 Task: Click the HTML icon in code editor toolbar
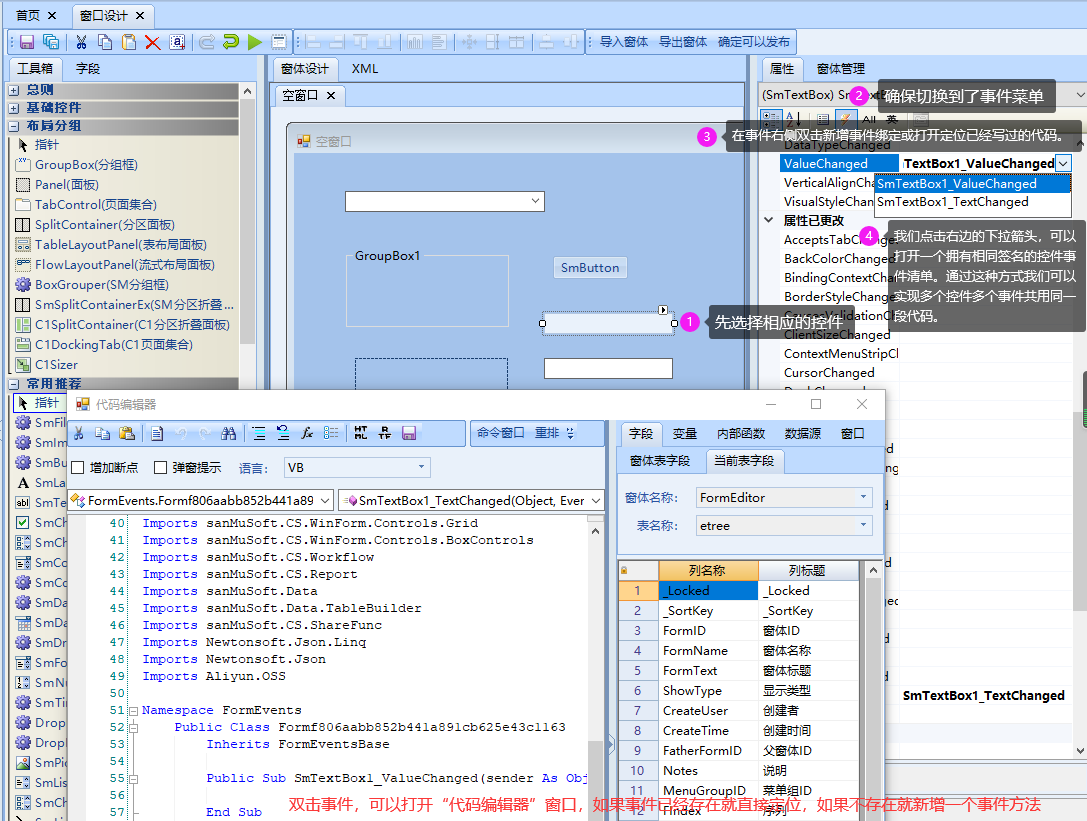[x=361, y=433]
